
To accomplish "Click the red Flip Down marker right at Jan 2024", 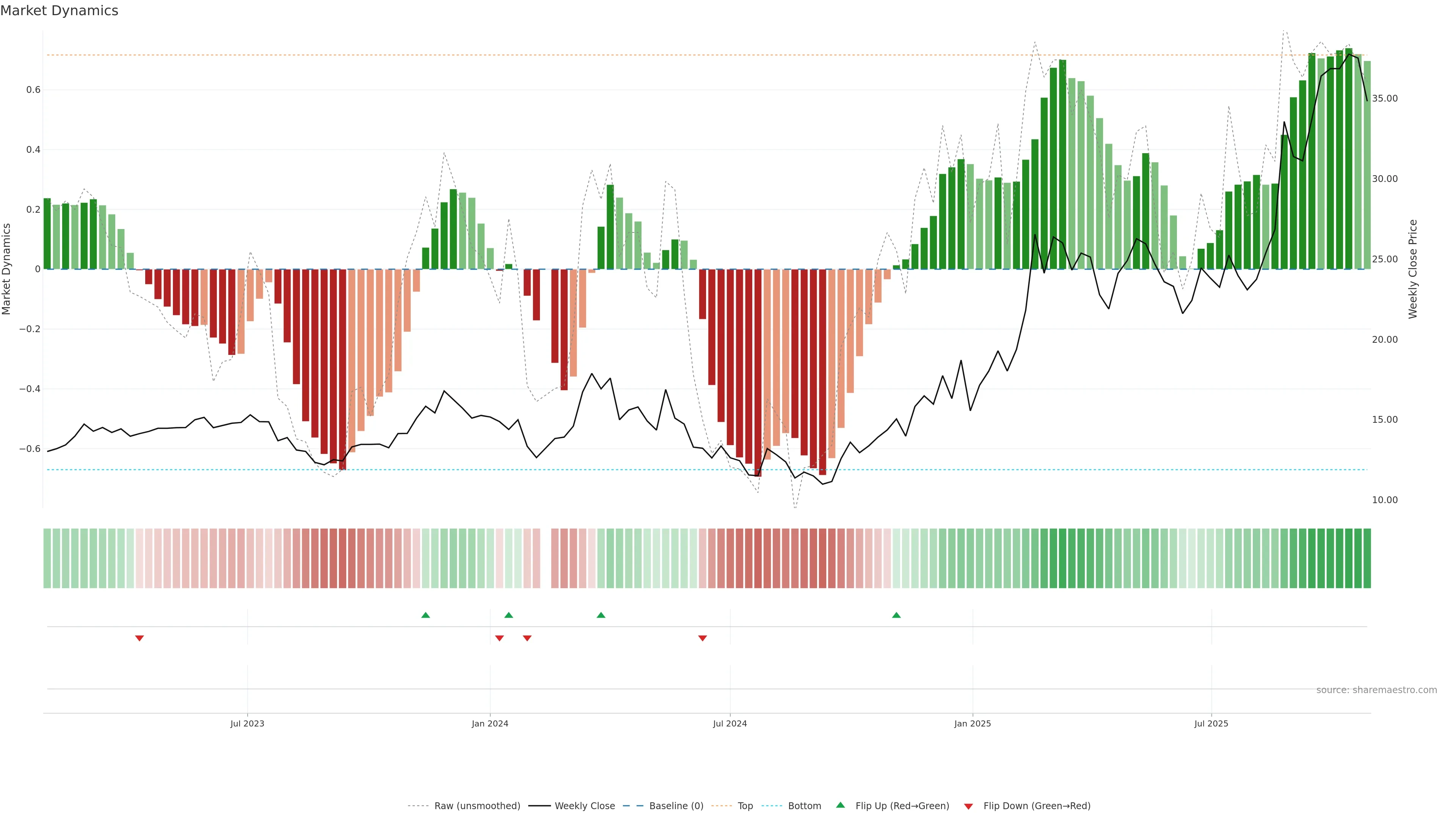I will [x=499, y=638].
